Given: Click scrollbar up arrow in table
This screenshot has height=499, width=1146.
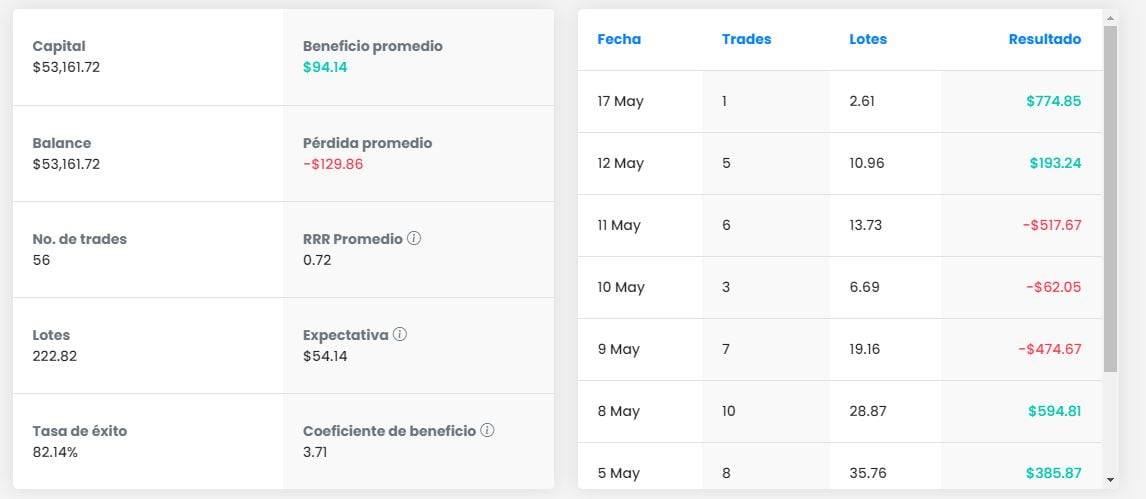Looking at the screenshot, I should point(1110,17).
